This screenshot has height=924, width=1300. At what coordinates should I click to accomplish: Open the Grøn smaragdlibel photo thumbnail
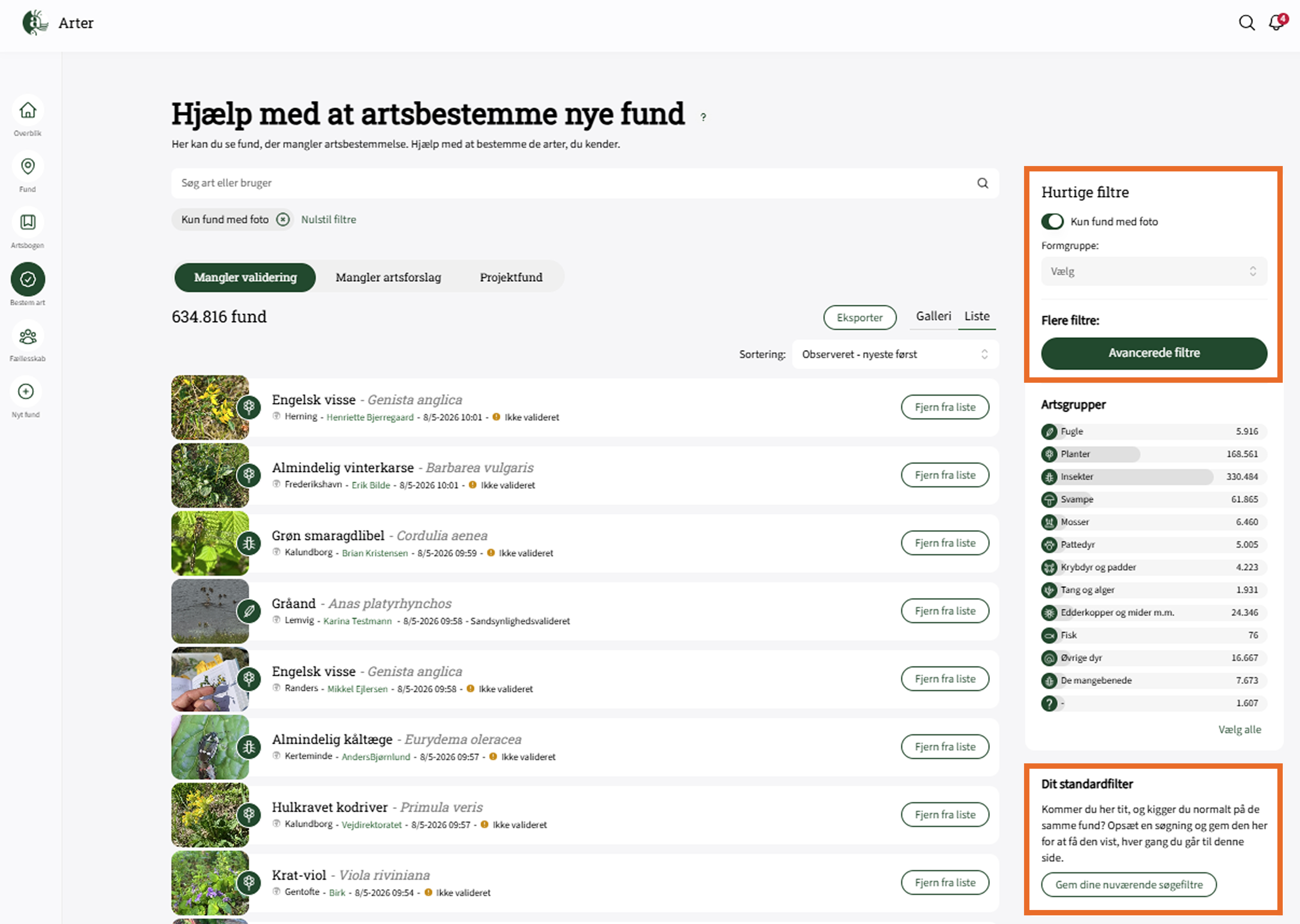click(210, 543)
